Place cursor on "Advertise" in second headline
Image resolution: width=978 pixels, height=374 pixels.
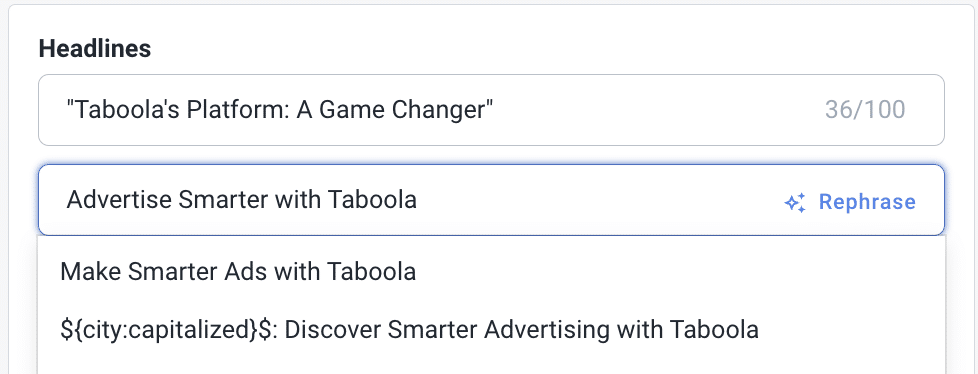click(x=119, y=200)
